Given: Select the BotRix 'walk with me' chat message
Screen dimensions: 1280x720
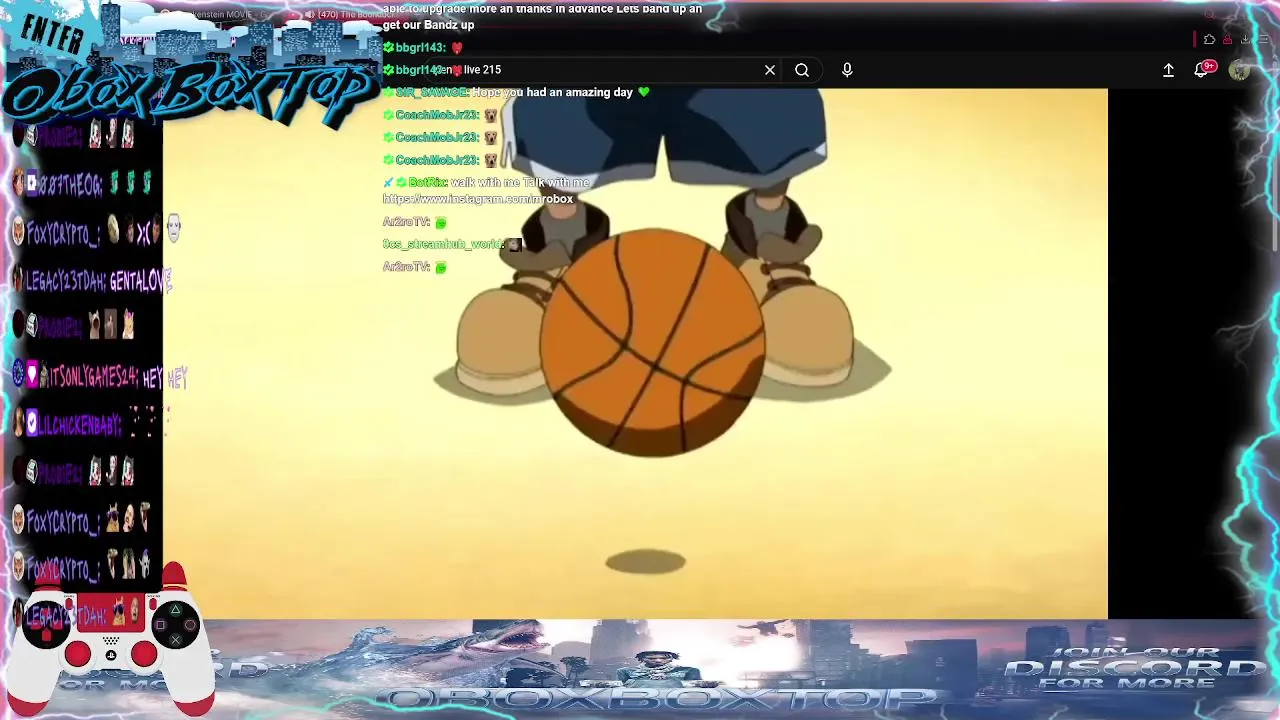Looking at the screenshot, I should click(x=487, y=190).
